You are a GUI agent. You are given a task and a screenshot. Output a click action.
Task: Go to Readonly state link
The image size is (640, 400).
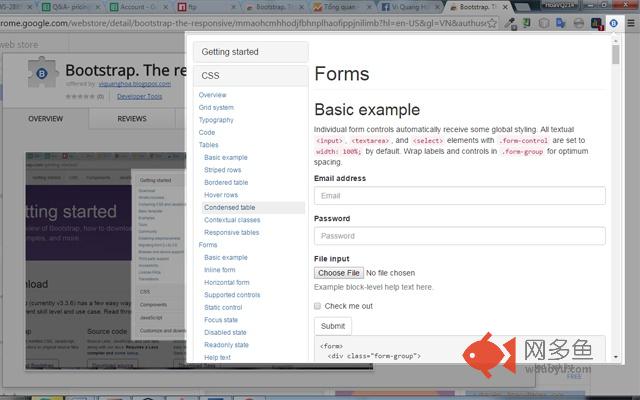click(226, 345)
